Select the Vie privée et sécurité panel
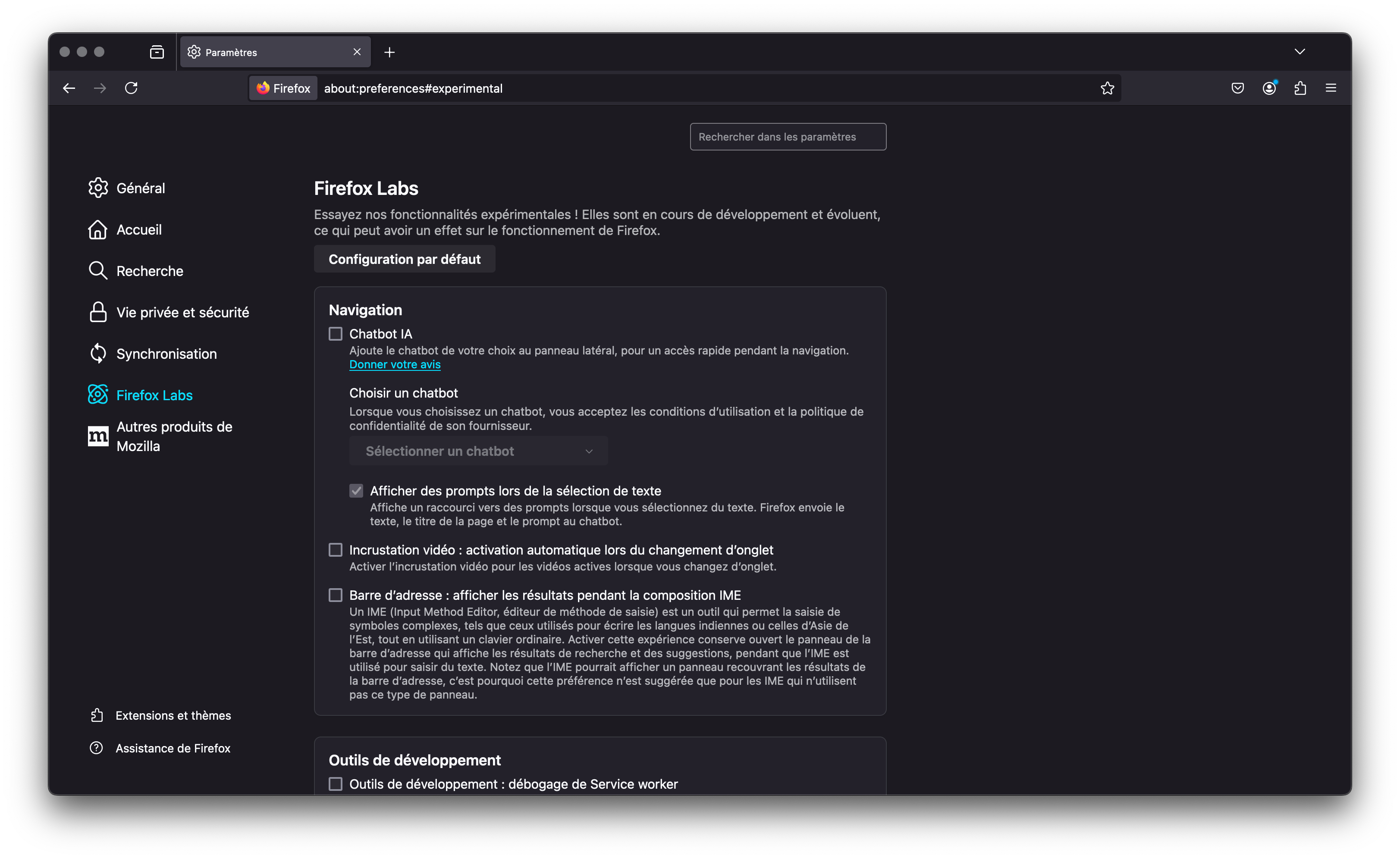1400x859 pixels. pos(182,312)
